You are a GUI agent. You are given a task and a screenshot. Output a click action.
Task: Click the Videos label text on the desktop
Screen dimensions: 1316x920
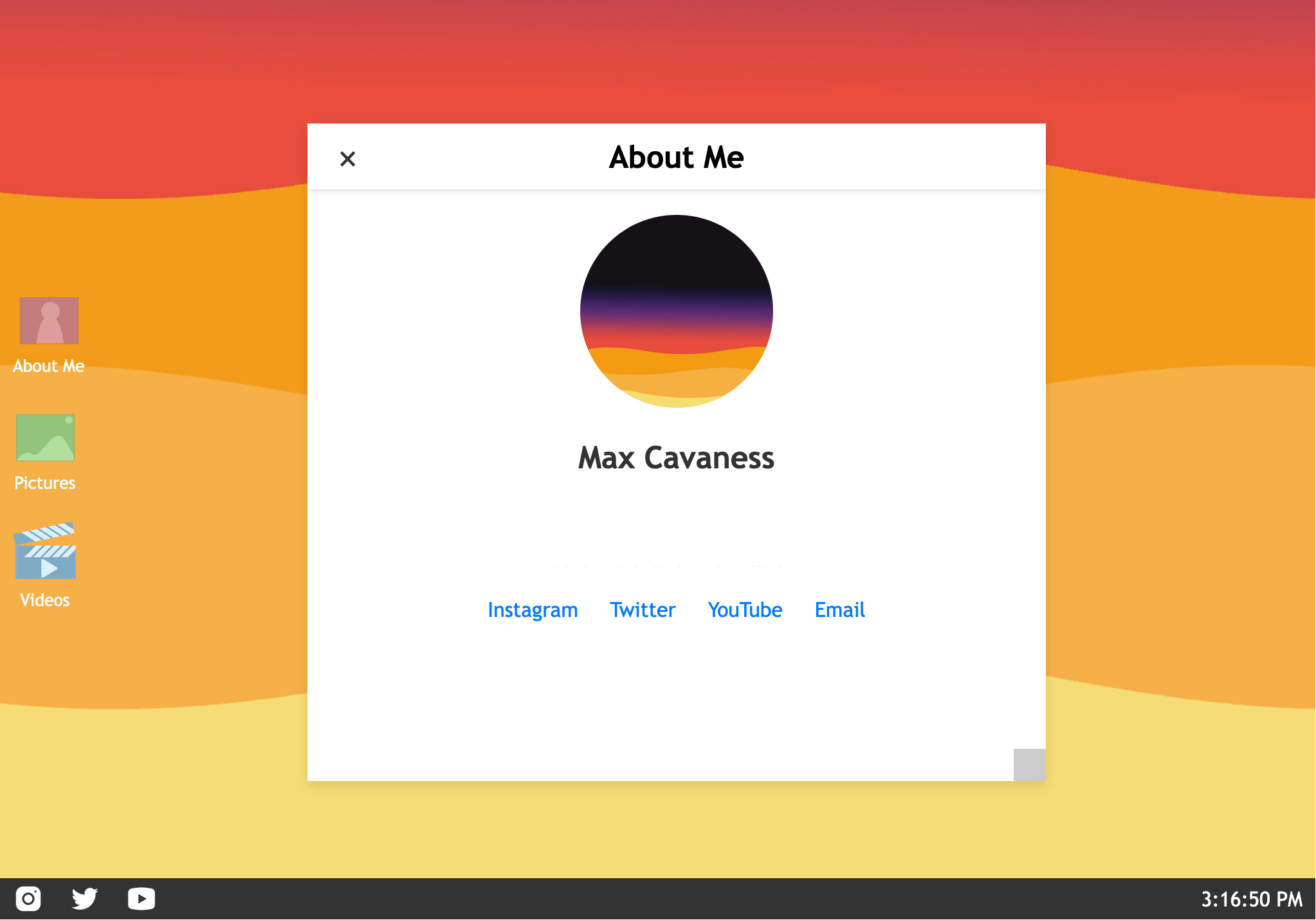45,600
